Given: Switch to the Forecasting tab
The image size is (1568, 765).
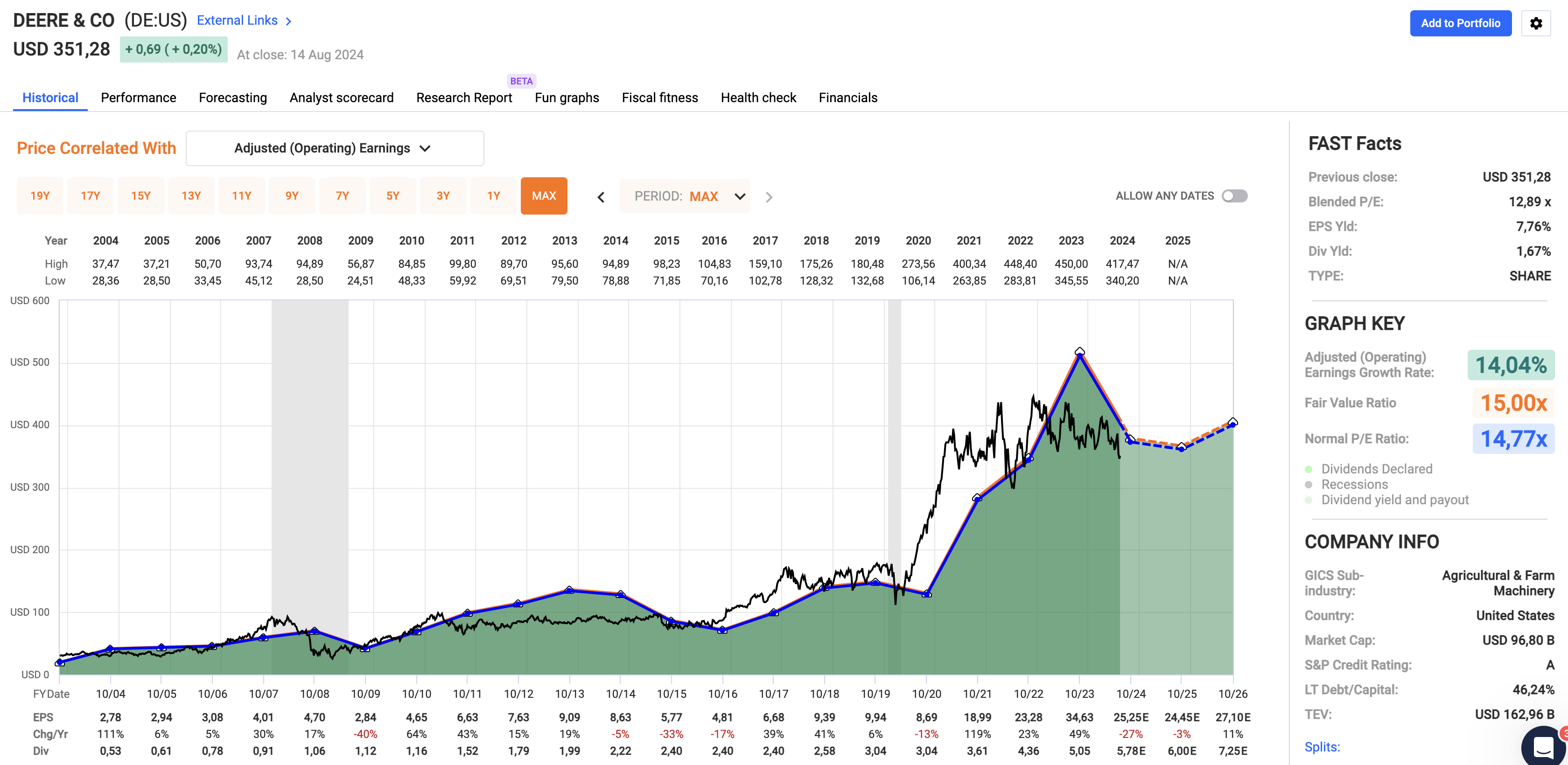Looking at the screenshot, I should click(x=232, y=97).
